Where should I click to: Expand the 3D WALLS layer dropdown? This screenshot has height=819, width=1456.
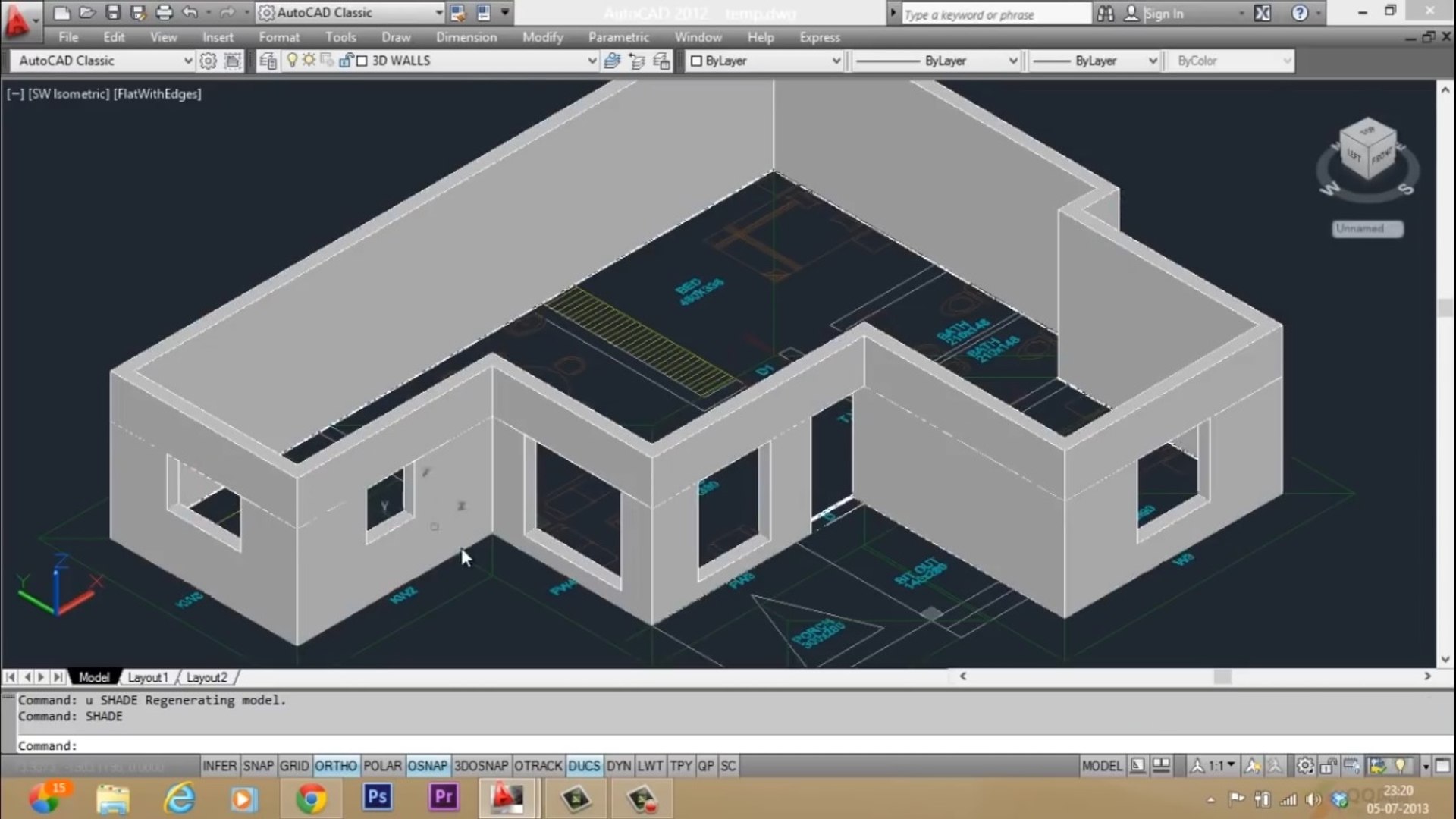592,61
